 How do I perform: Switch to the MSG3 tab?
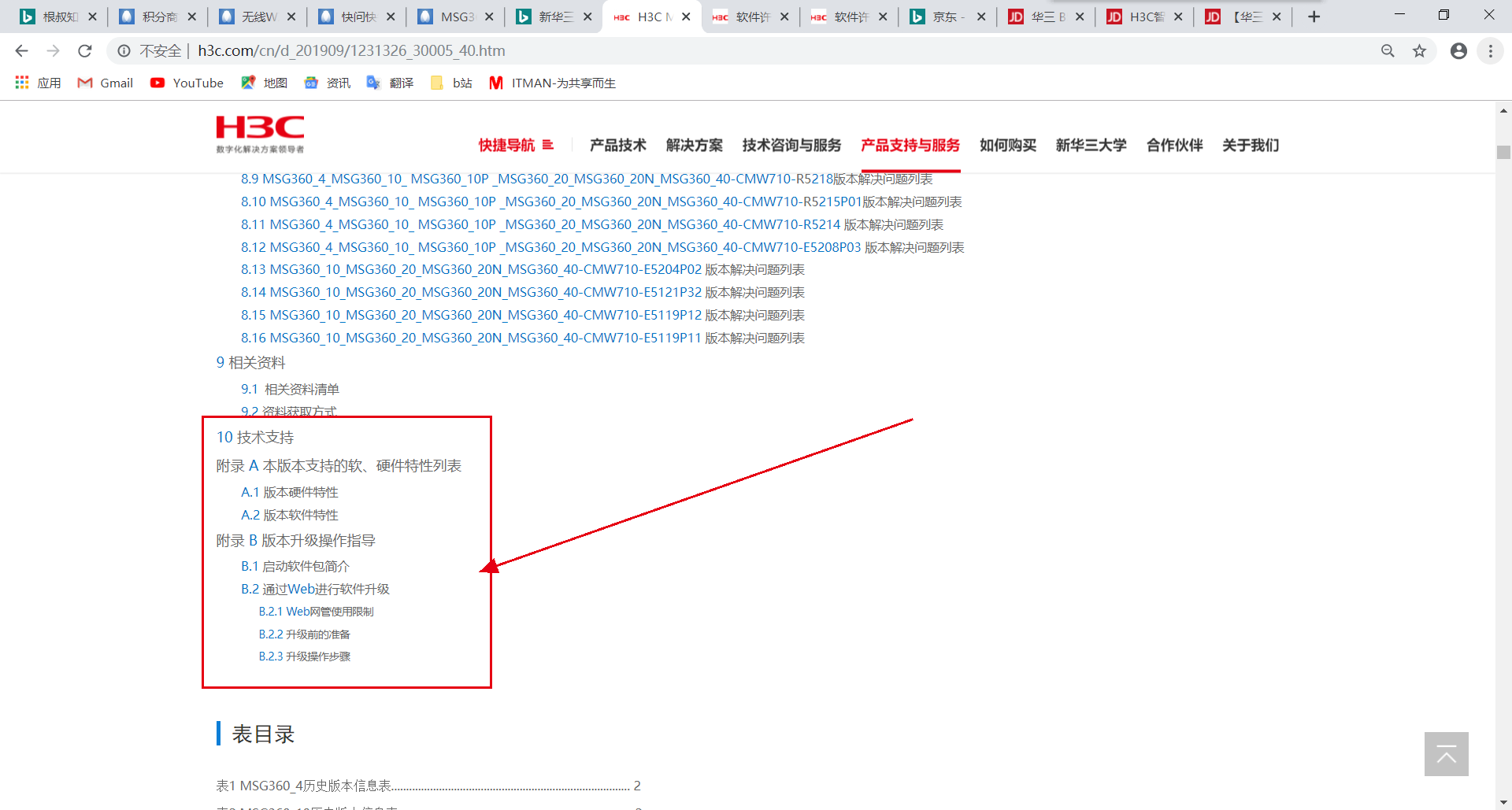455,17
